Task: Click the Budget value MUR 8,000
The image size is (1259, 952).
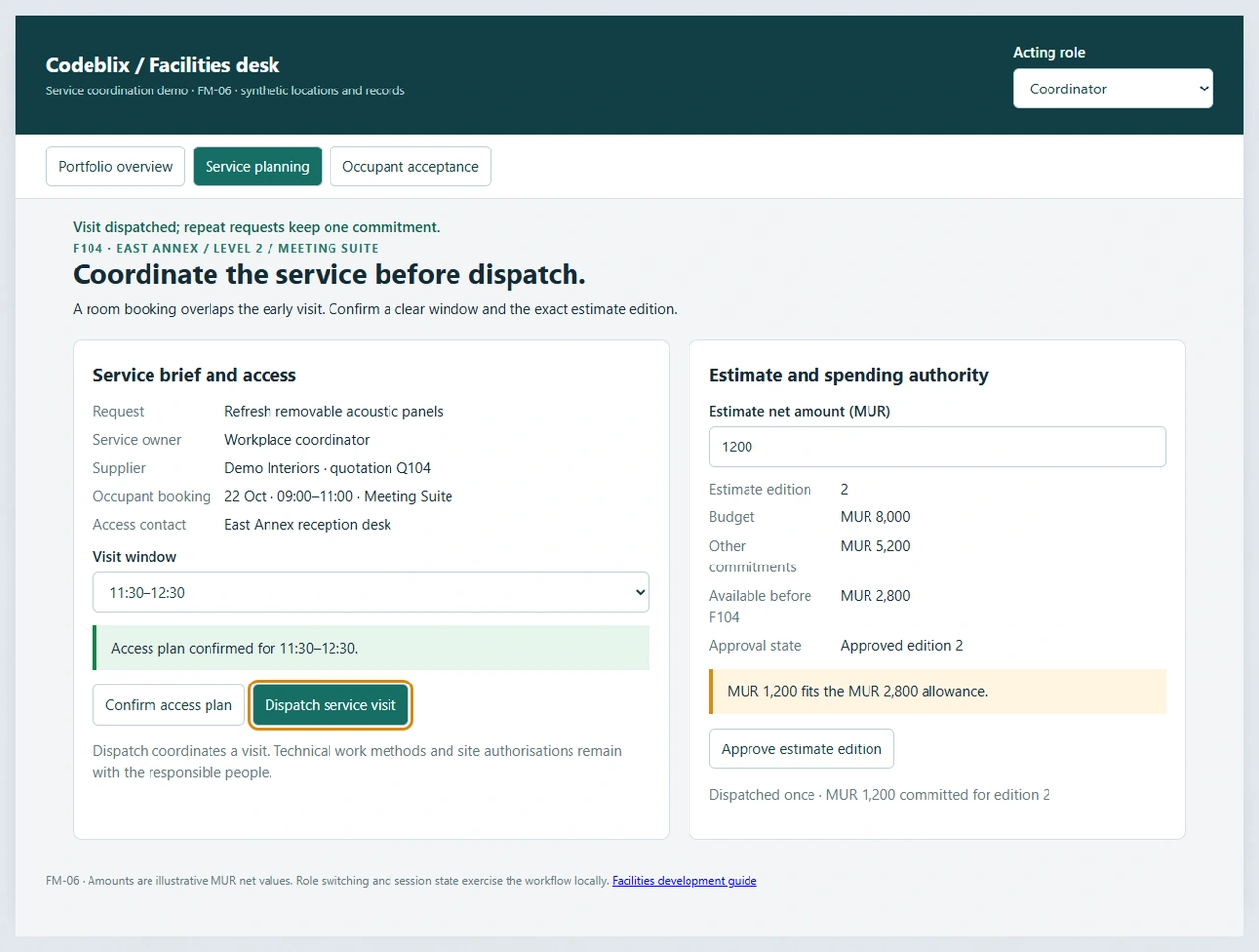Action: coord(875,517)
